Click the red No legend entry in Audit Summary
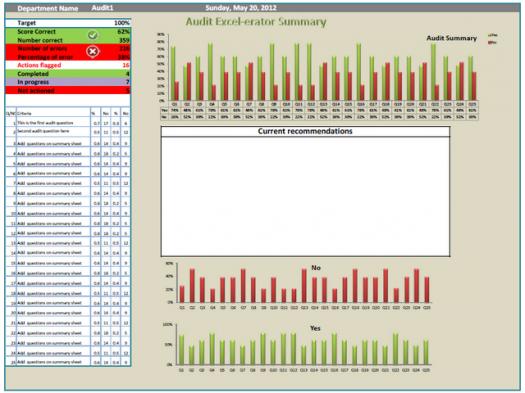The height and width of the screenshot is (393, 525). coord(492,43)
